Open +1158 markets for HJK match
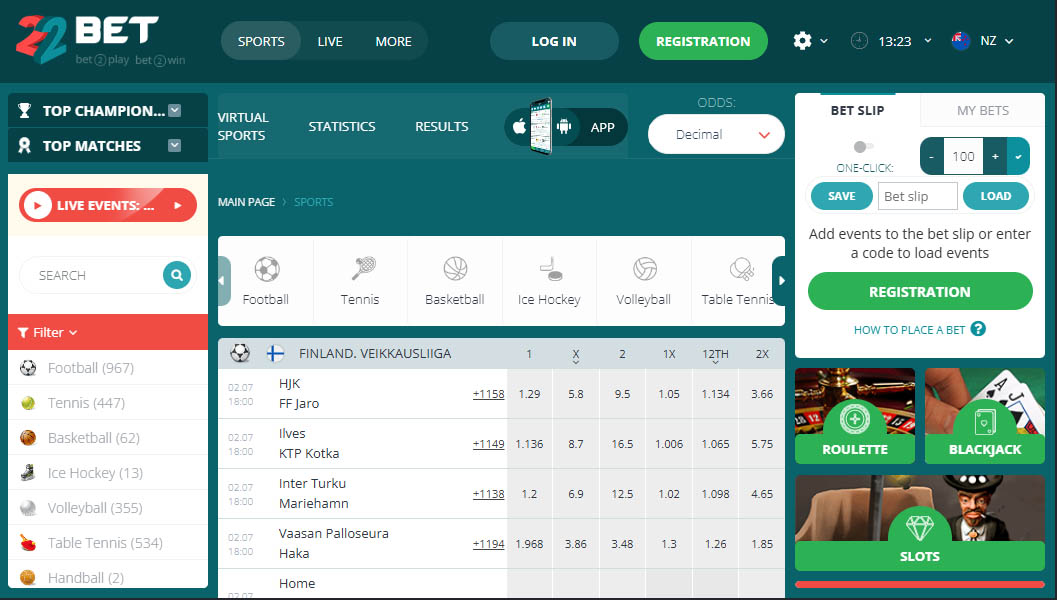This screenshot has width=1057, height=600. (488, 394)
